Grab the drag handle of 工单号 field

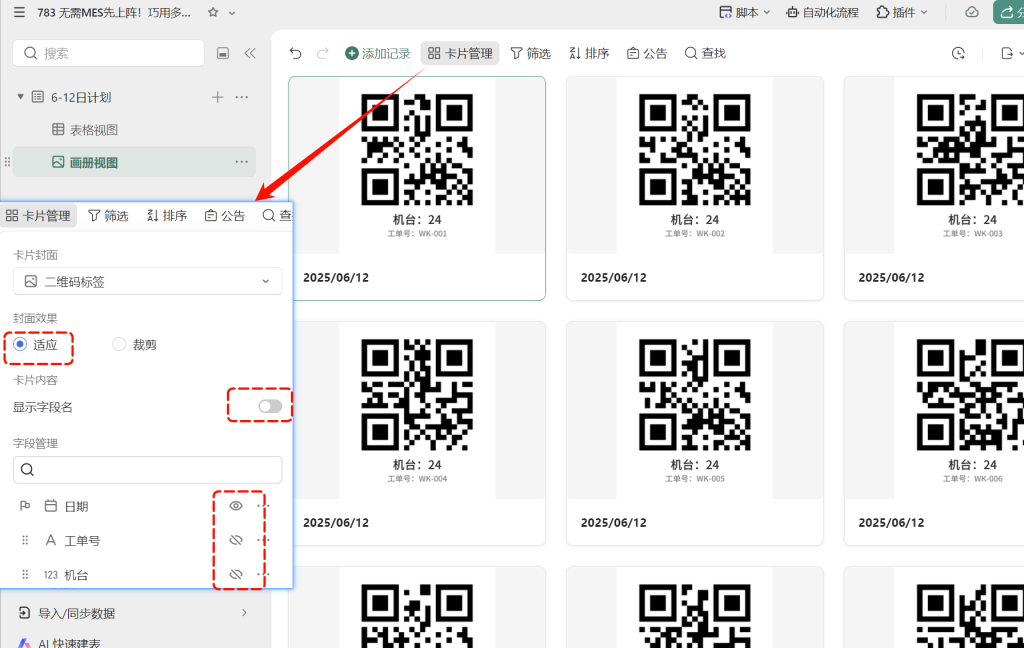(x=25, y=540)
